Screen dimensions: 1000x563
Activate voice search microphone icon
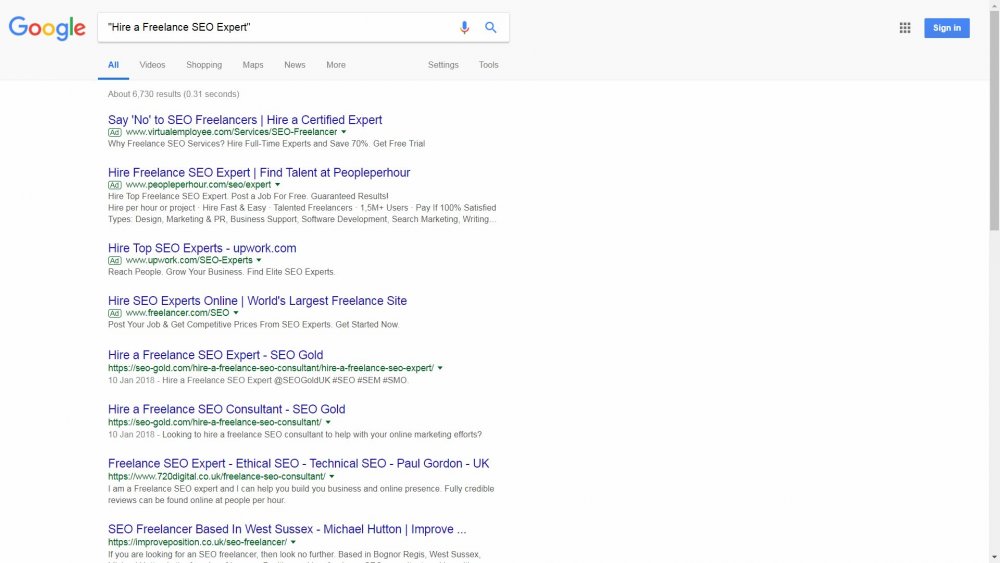coord(464,27)
